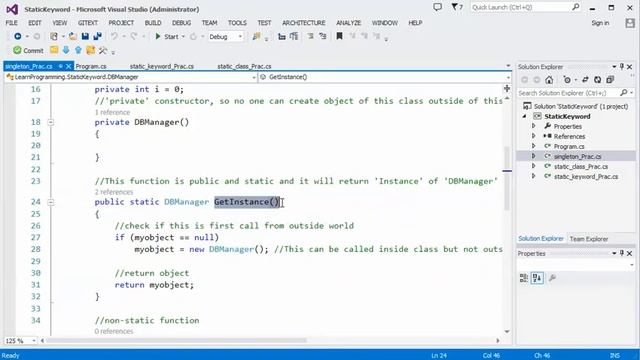
Task: Click '0 references' CodeLens at bottom
Action: 114,331
